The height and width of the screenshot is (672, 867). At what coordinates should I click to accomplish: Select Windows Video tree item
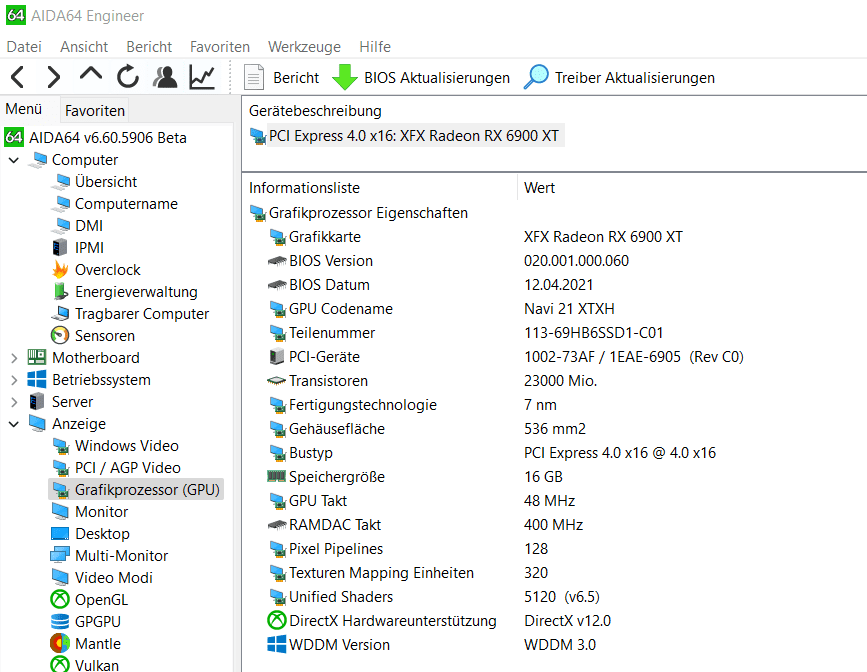(127, 445)
